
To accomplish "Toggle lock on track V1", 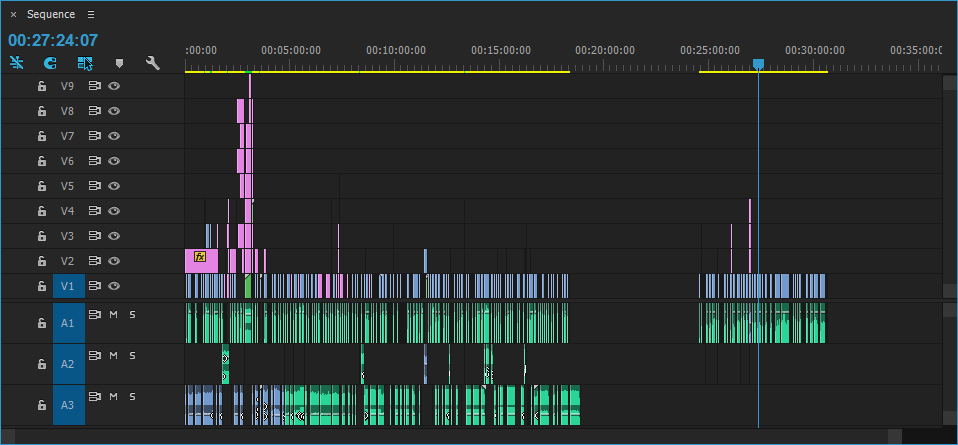I will (42, 286).
